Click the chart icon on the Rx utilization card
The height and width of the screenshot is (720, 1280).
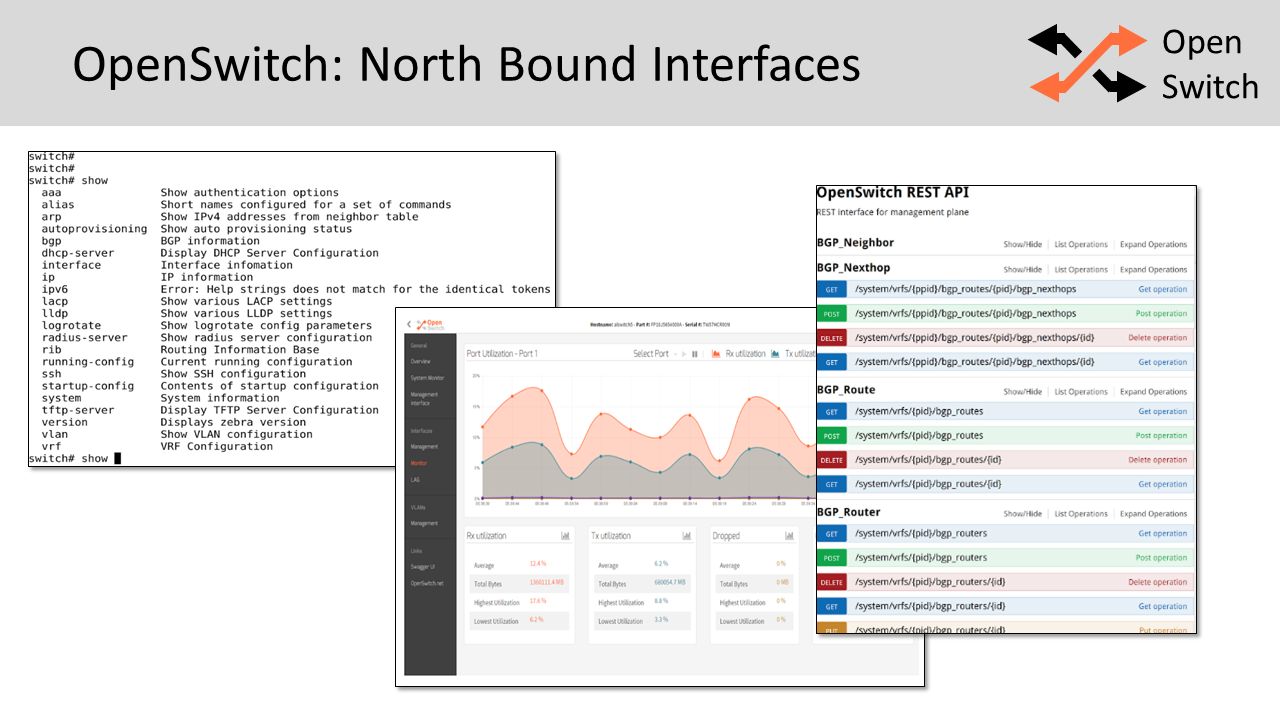click(x=566, y=536)
